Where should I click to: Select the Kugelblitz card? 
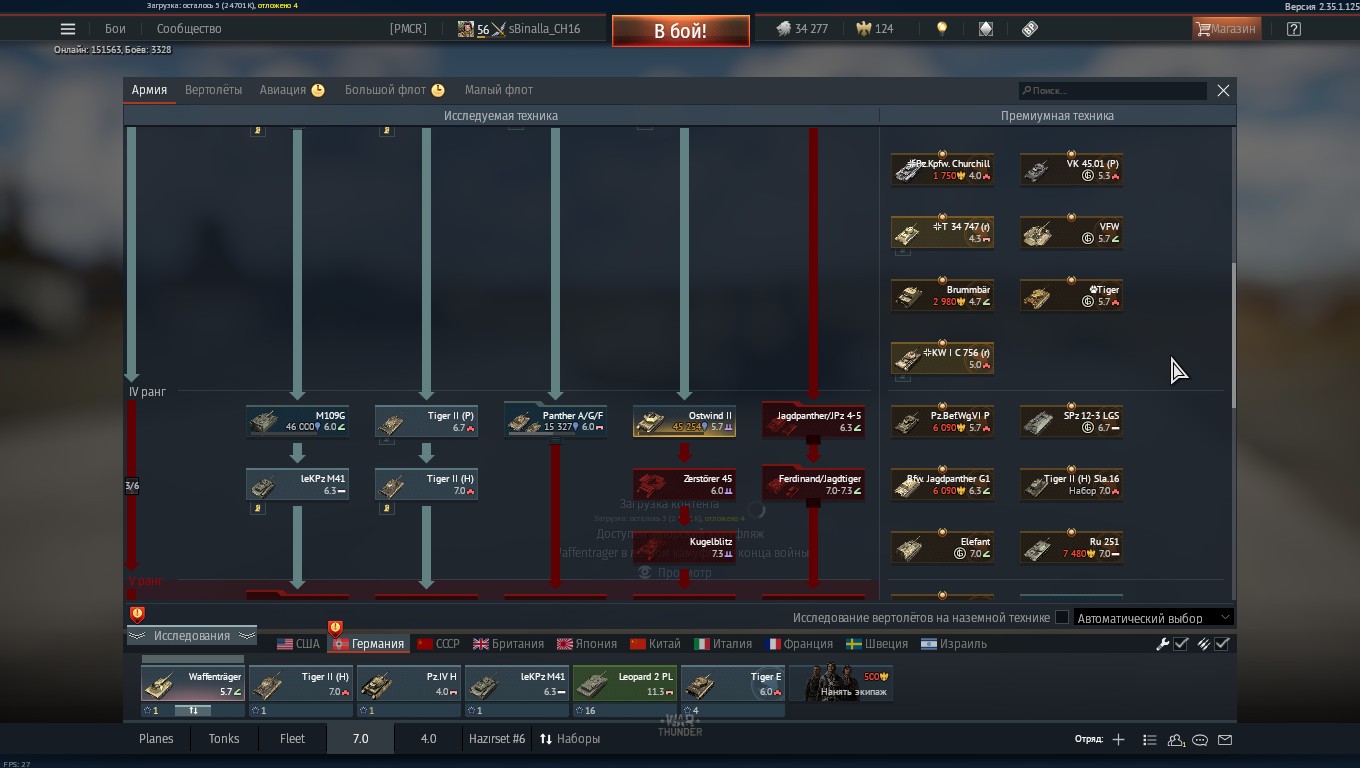click(x=684, y=547)
